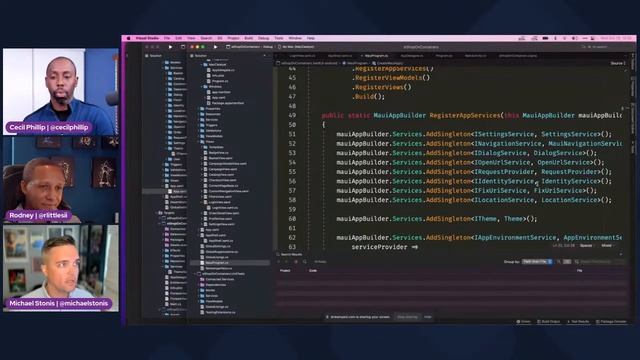
Task: Click the Code column header
Action: [x=313, y=271]
